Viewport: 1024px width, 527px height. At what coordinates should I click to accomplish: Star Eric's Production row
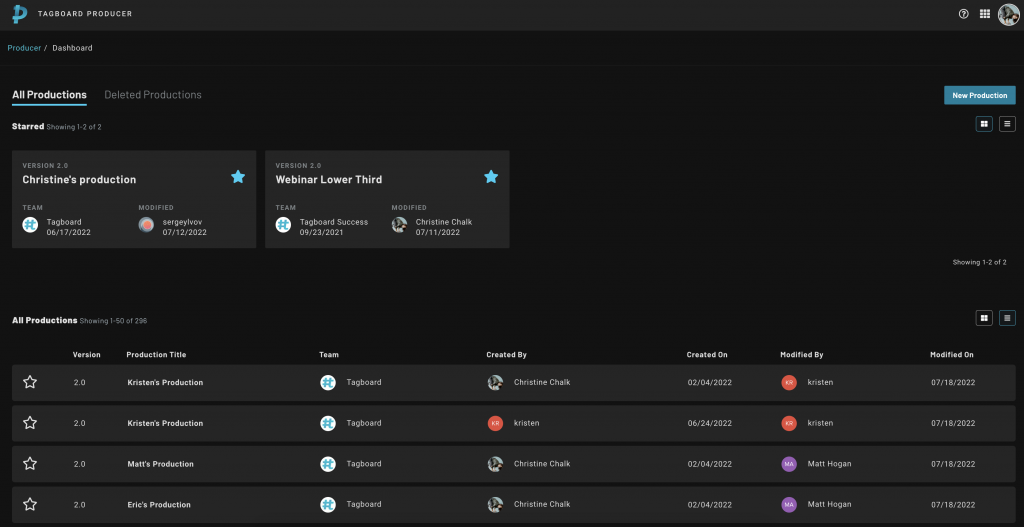coord(30,504)
